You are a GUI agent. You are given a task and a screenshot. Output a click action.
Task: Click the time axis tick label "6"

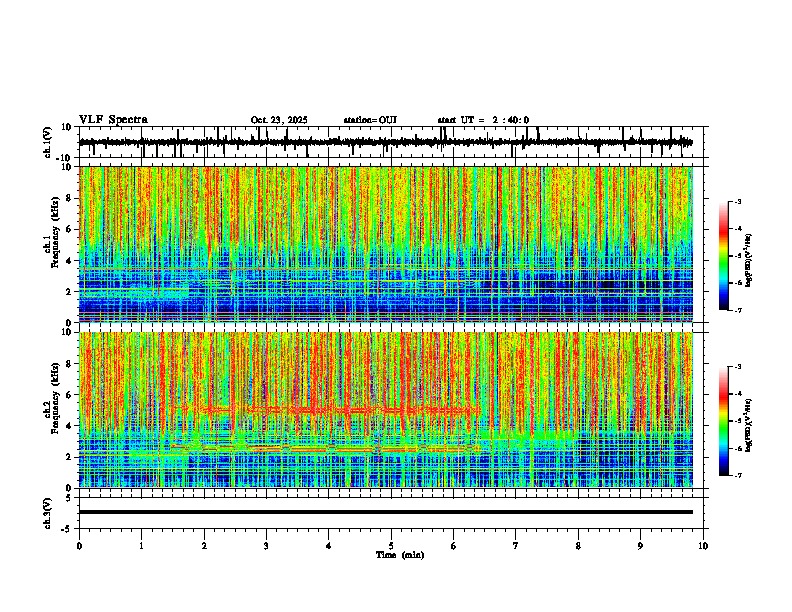coord(453,546)
